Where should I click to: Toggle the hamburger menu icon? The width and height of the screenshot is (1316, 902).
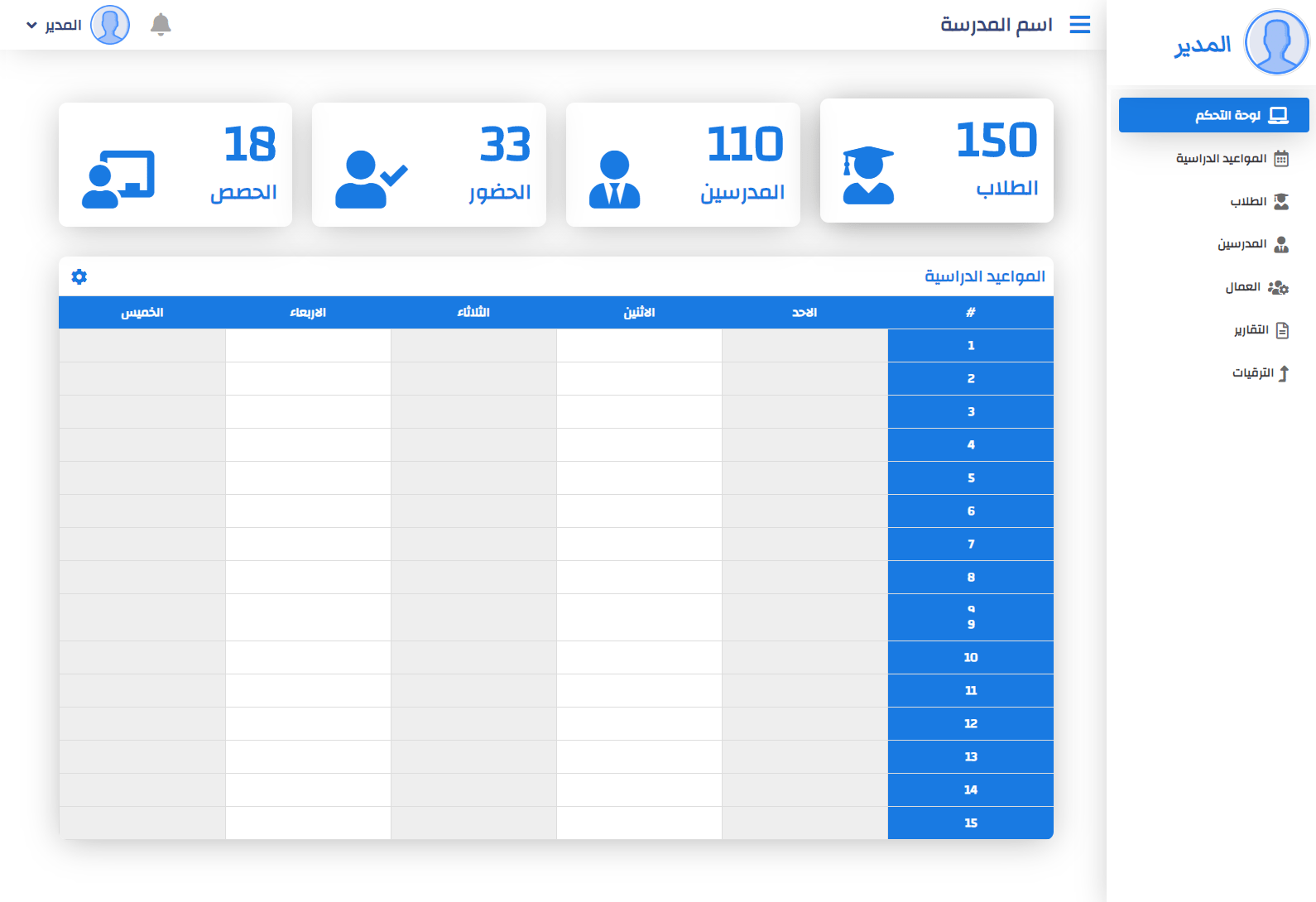pyautogui.click(x=1079, y=25)
